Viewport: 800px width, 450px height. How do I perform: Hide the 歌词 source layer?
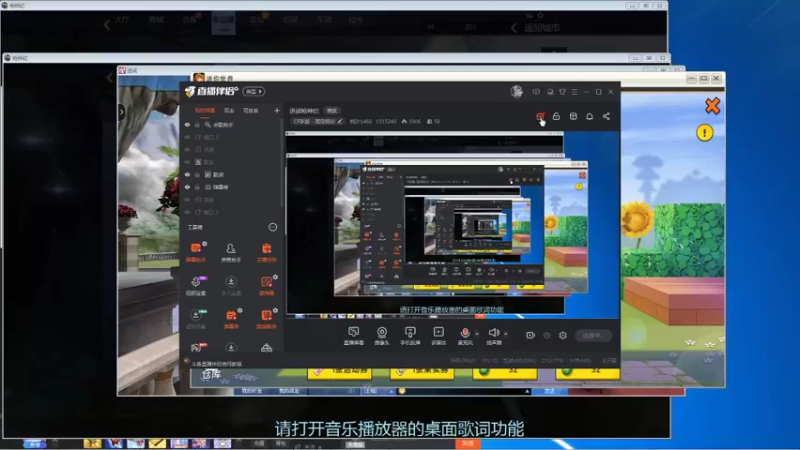187,174
